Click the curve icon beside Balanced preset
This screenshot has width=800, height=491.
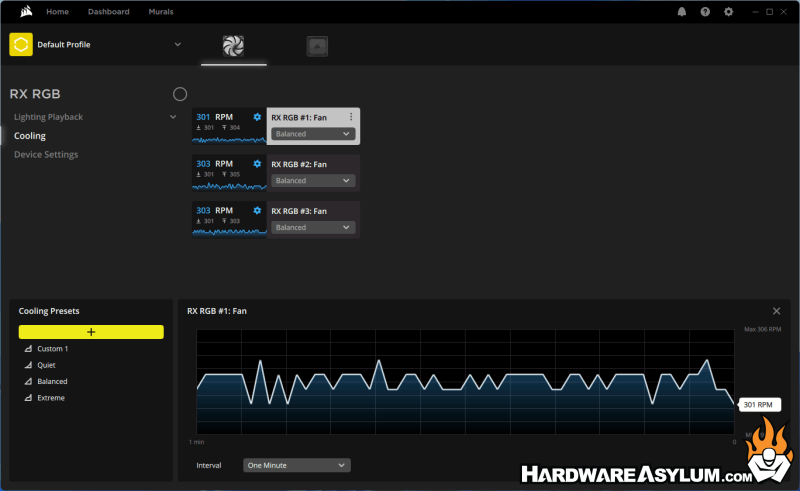click(29, 381)
